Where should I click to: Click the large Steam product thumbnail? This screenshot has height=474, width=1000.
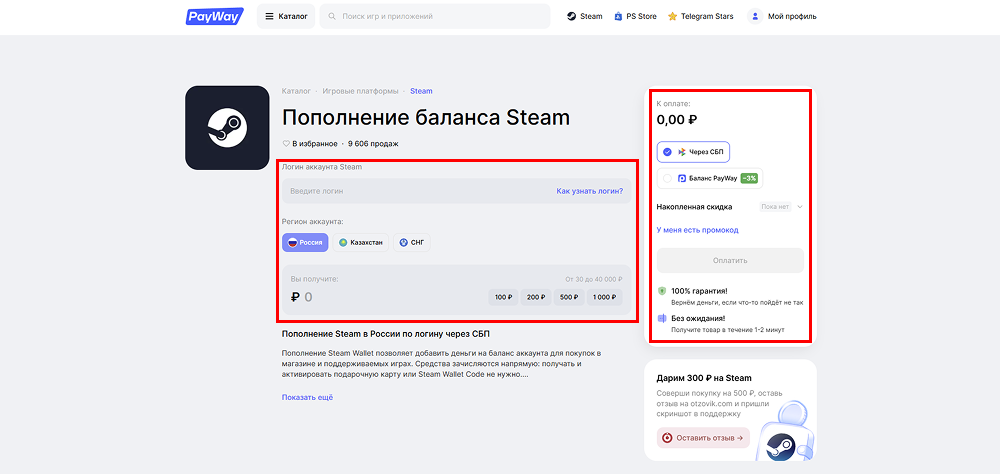[227, 128]
